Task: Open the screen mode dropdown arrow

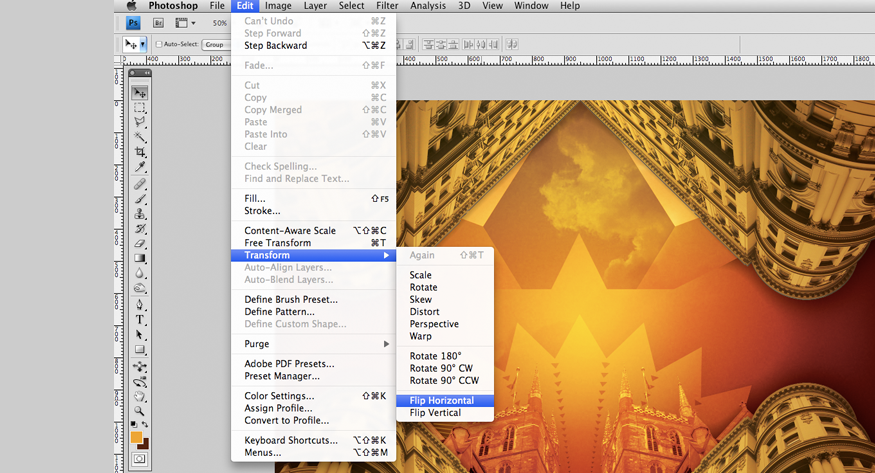Action: [194, 23]
